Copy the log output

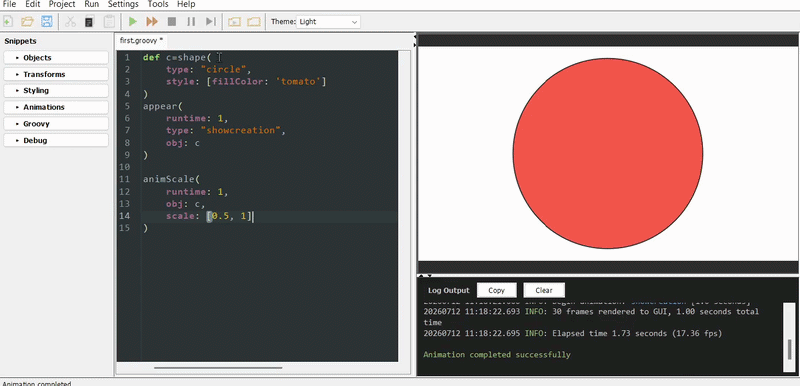[x=496, y=290]
